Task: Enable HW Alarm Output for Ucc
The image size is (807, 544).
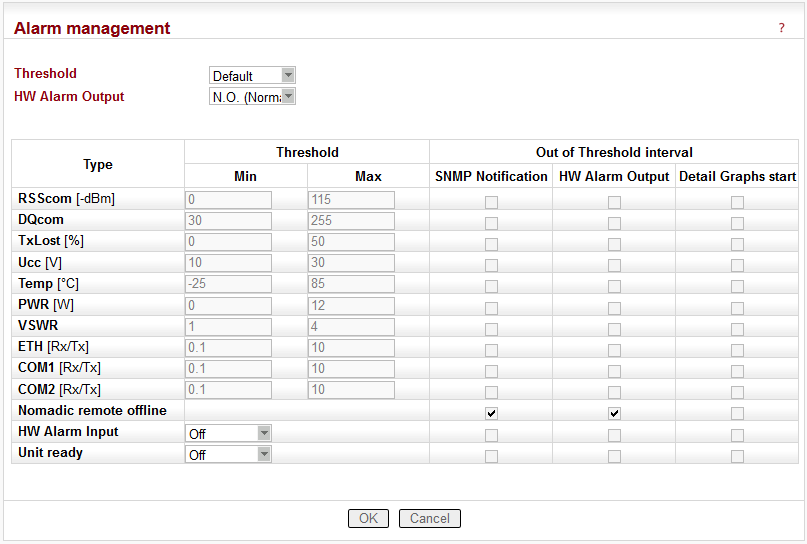Action: point(614,265)
